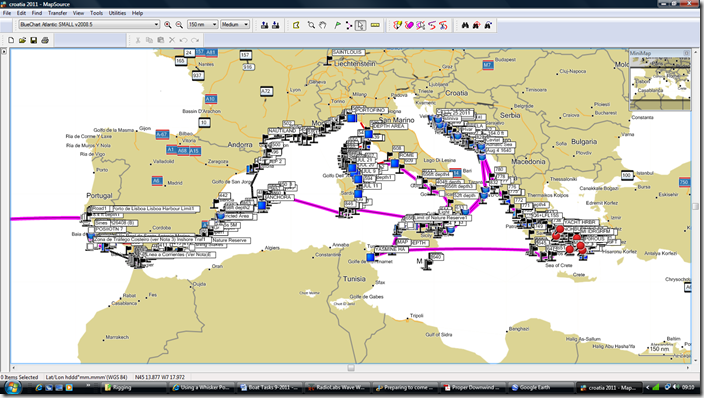
Task: Open the Utilities menu
Action: pos(117,13)
